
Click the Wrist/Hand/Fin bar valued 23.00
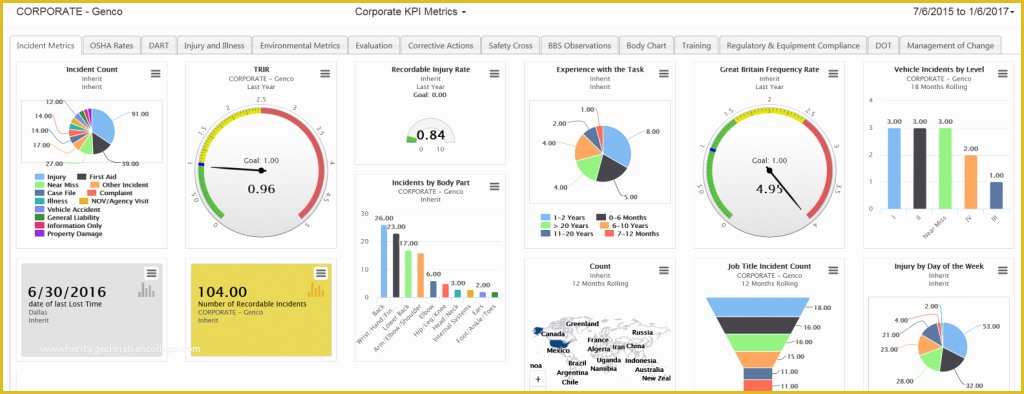pyautogui.click(x=396, y=265)
